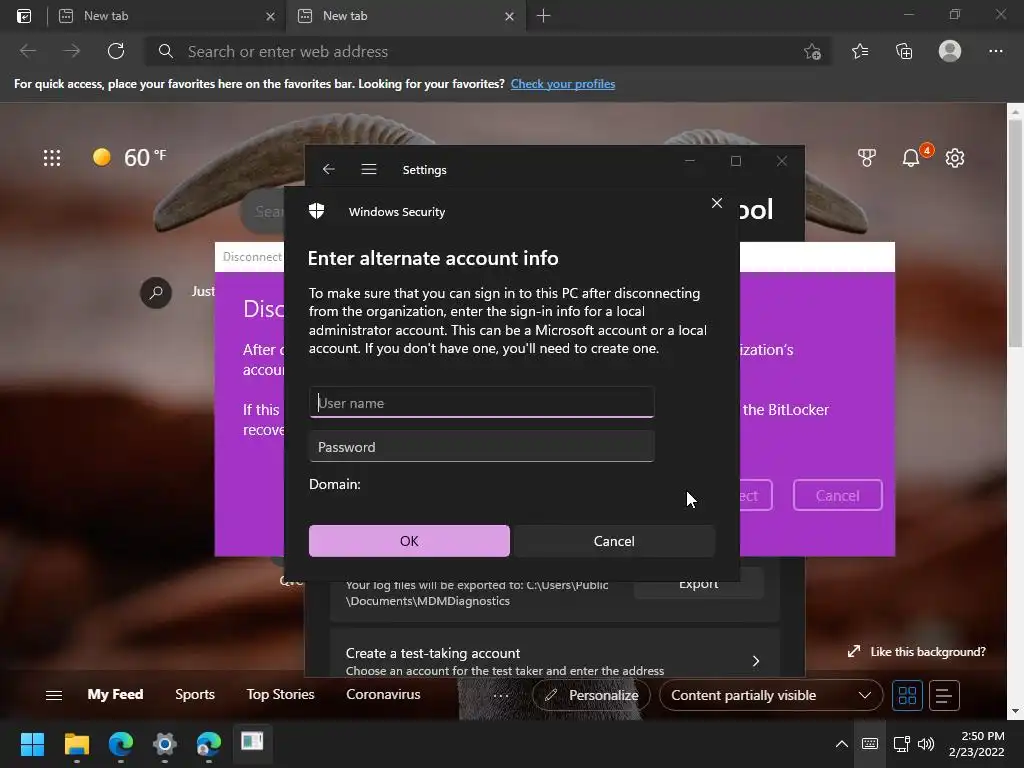Open Windows Start menu
This screenshot has width=1024, height=768.
pyautogui.click(x=32, y=744)
